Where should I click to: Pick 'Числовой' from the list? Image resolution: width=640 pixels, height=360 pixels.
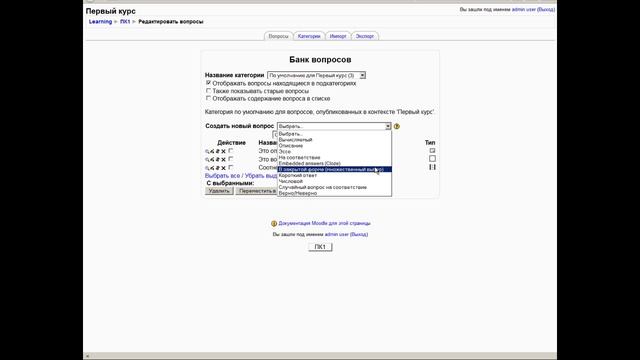(x=334, y=181)
